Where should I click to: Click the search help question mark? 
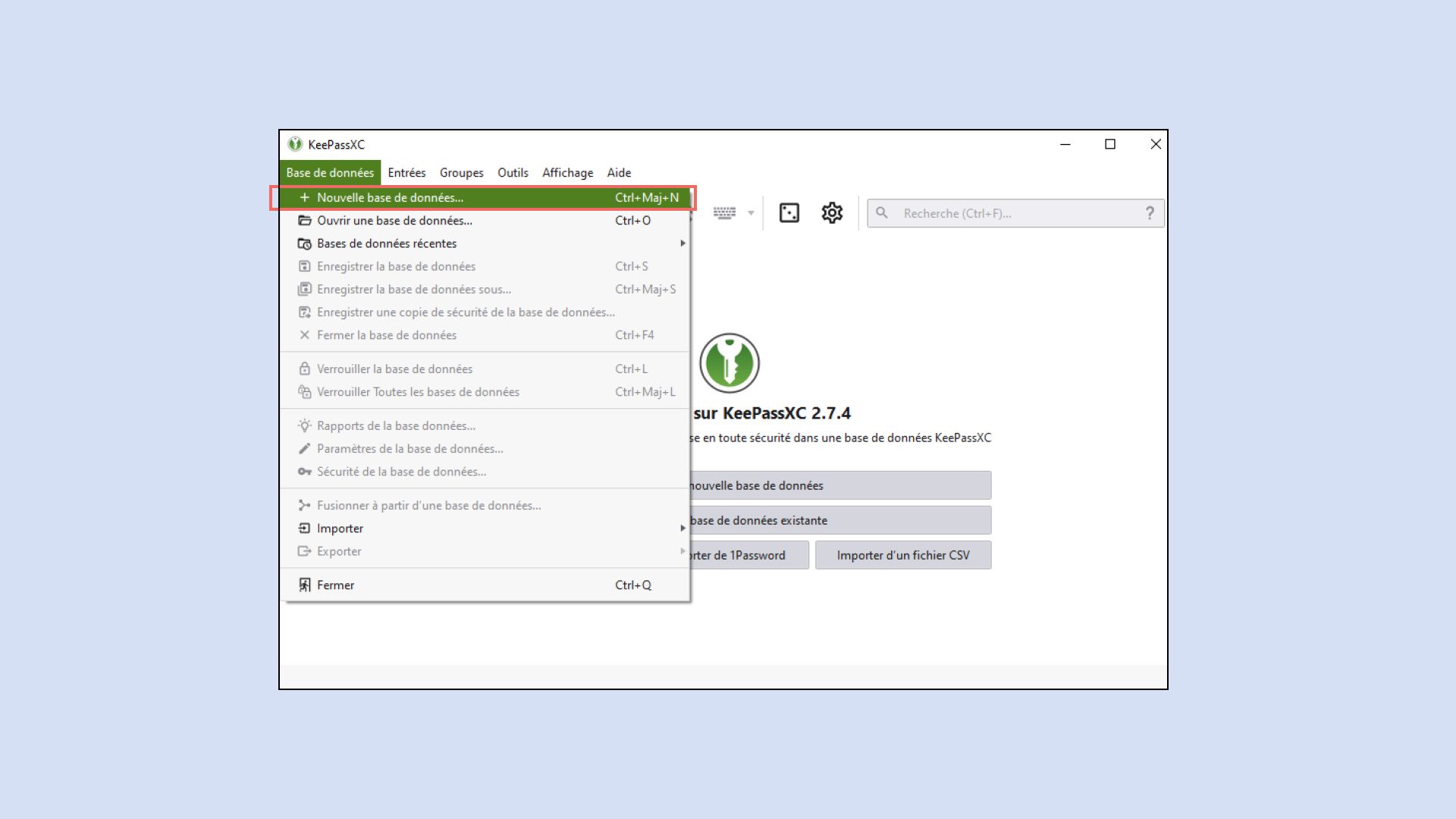(1150, 213)
